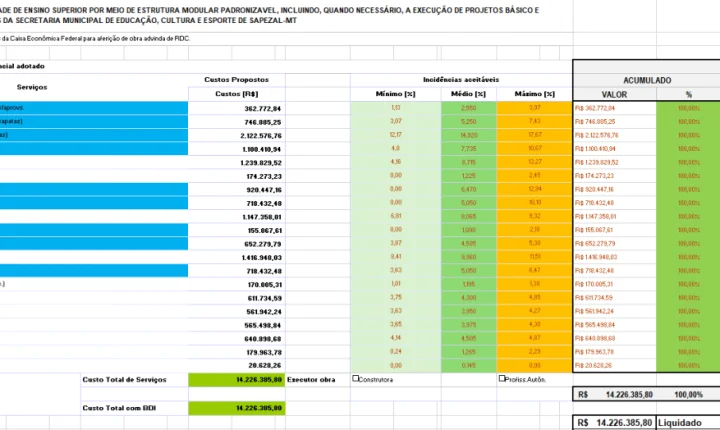The height and width of the screenshot is (430, 720).
Task: Click the Máximo [%] column header
Action: [x=534, y=93]
